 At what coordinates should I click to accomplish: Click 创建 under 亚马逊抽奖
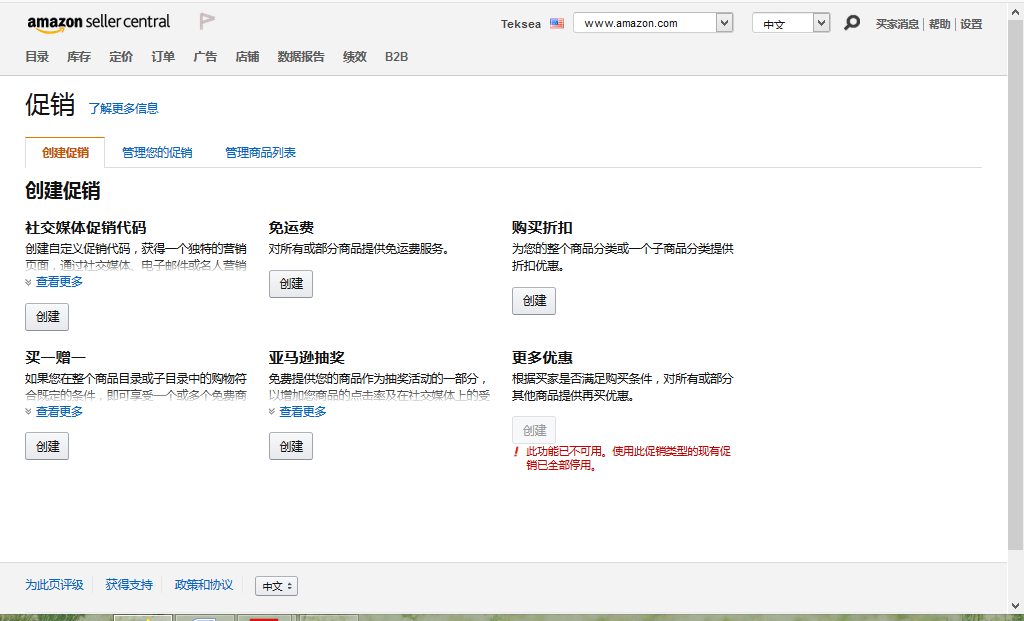point(291,447)
